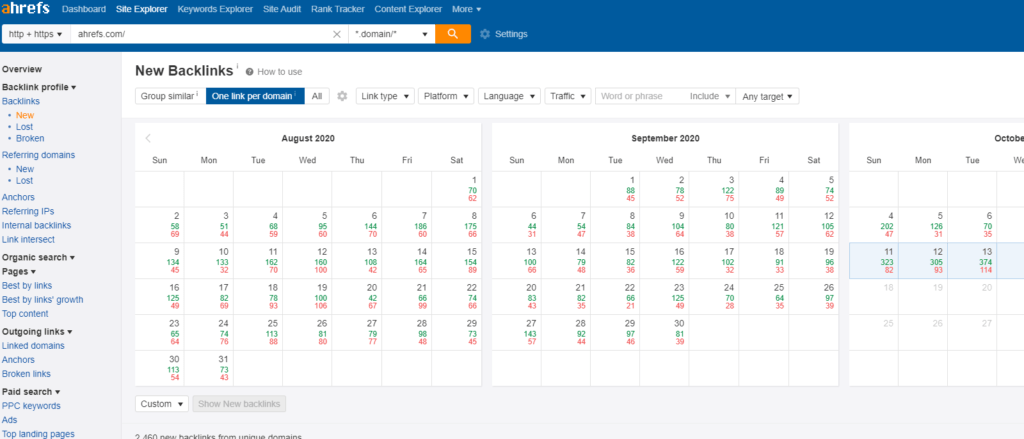Open the Any target dropdown

click(767, 96)
